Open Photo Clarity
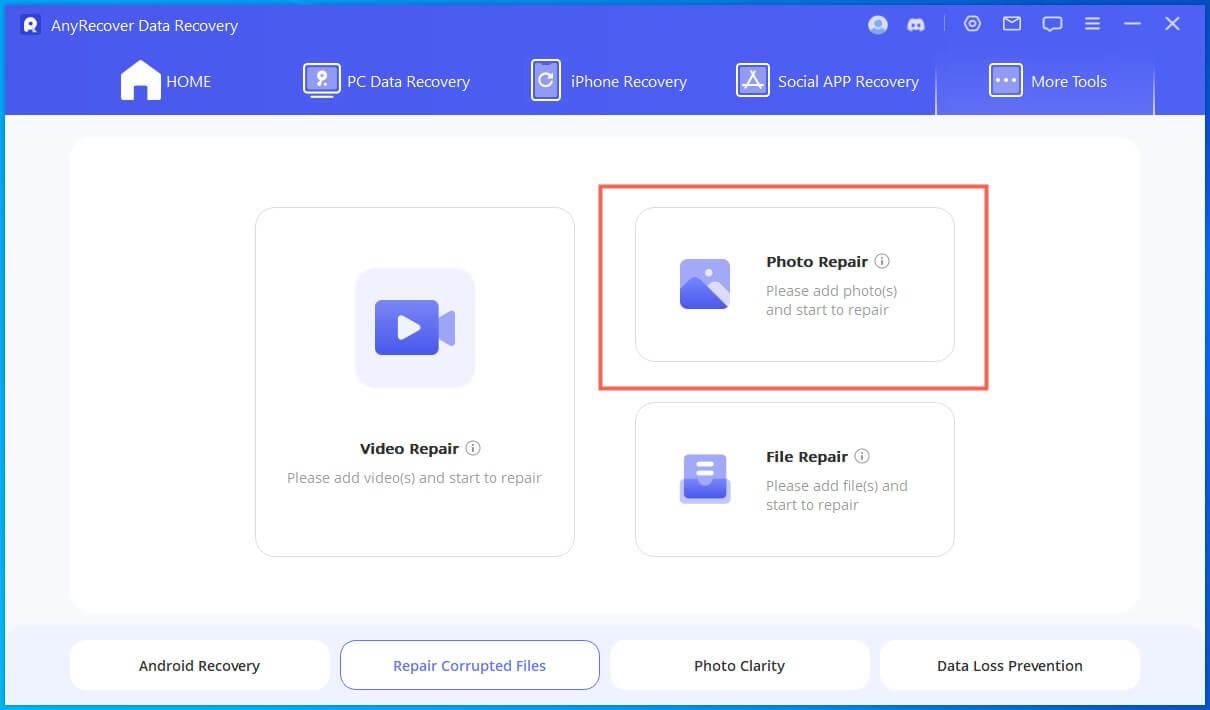The width and height of the screenshot is (1210, 710). (739, 665)
